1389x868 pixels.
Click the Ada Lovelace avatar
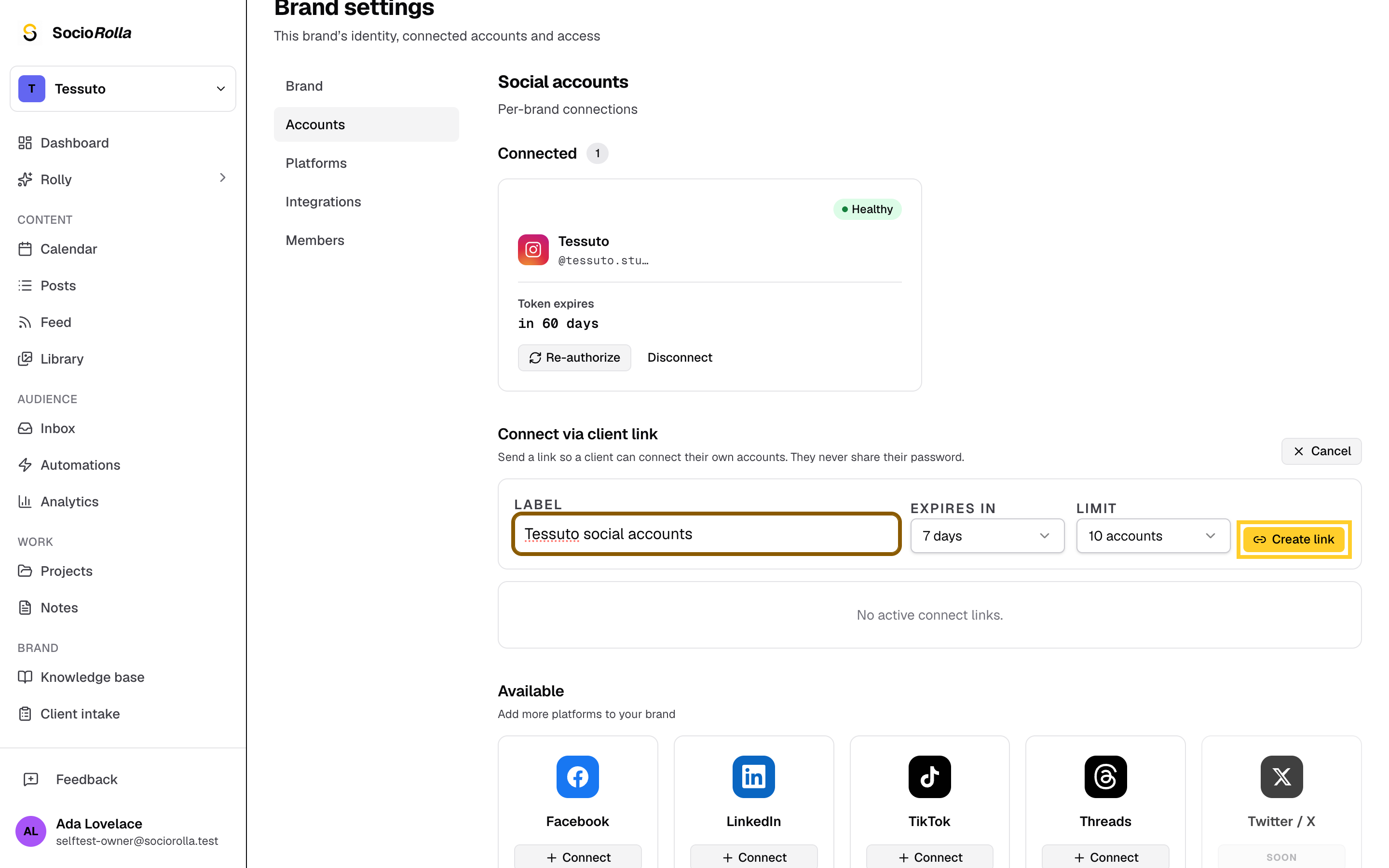[31, 831]
